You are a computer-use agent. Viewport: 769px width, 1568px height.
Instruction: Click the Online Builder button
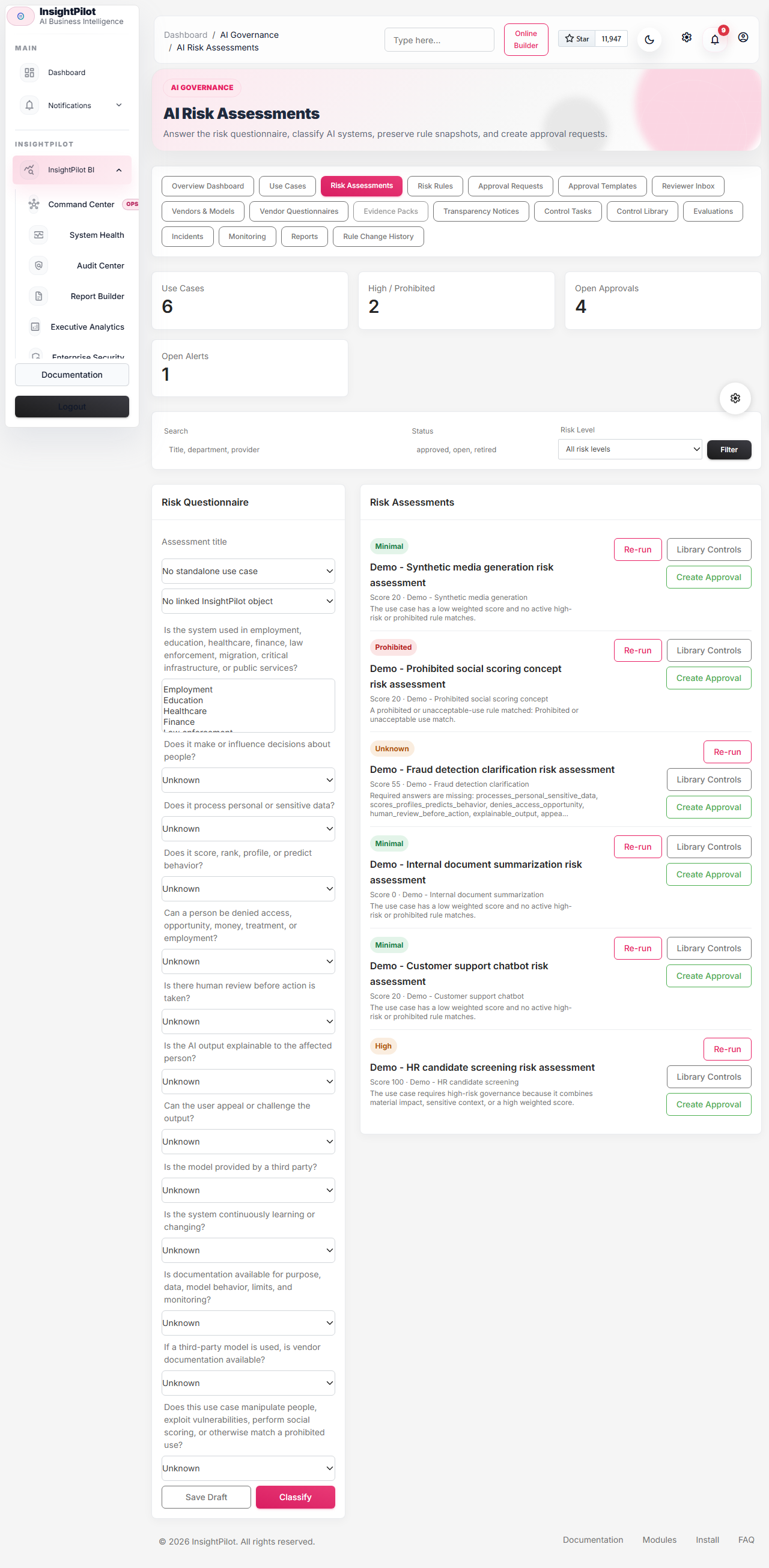(526, 40)
